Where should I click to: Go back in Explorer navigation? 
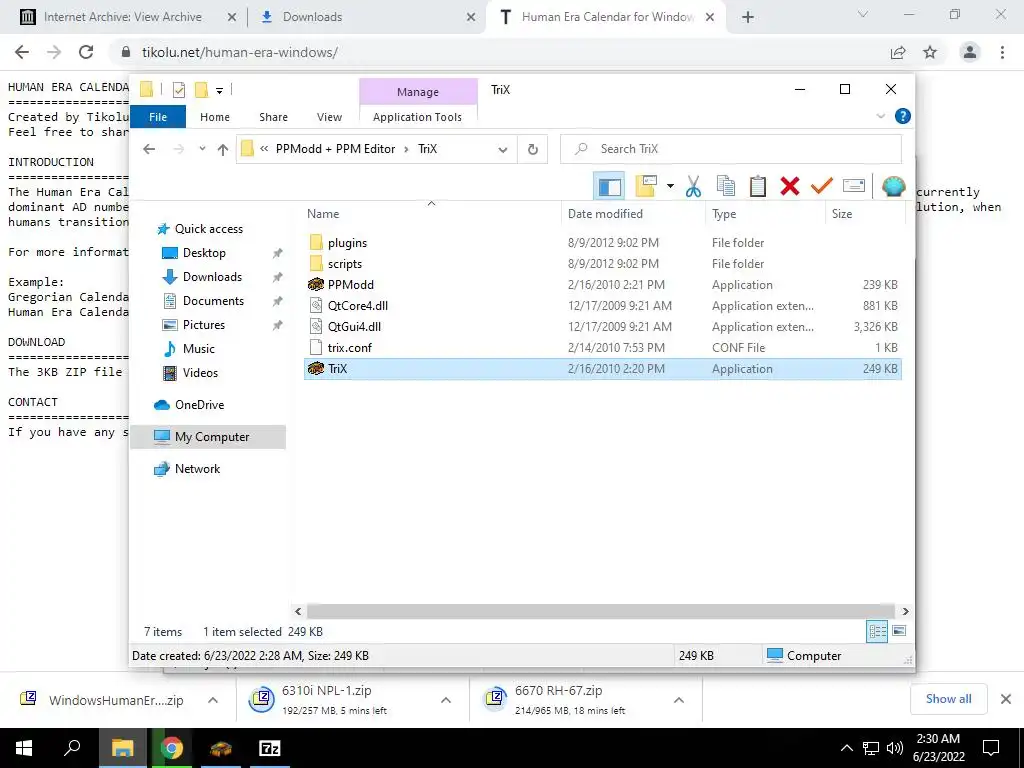[x=149, y=149]
